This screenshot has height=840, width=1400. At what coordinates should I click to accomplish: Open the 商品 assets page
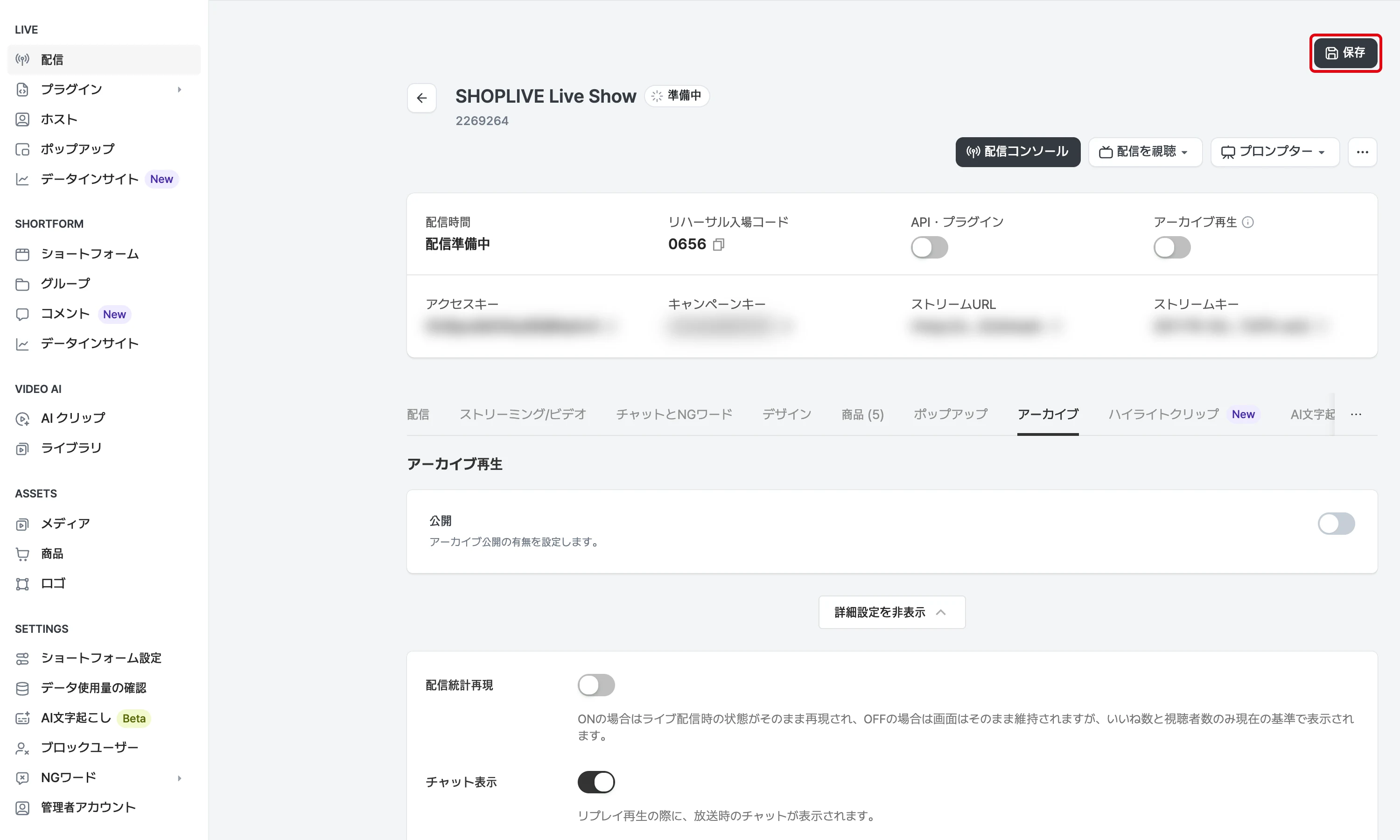click(x=51, y=553)
